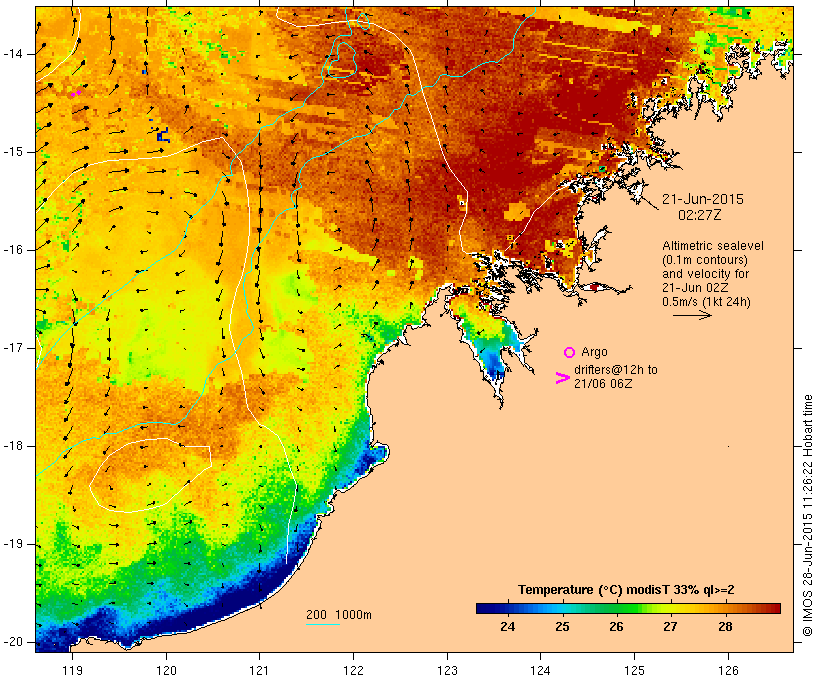Click the 'drifters@12h to' legend text
Screen dimensions: 820x680
(616, 370)
